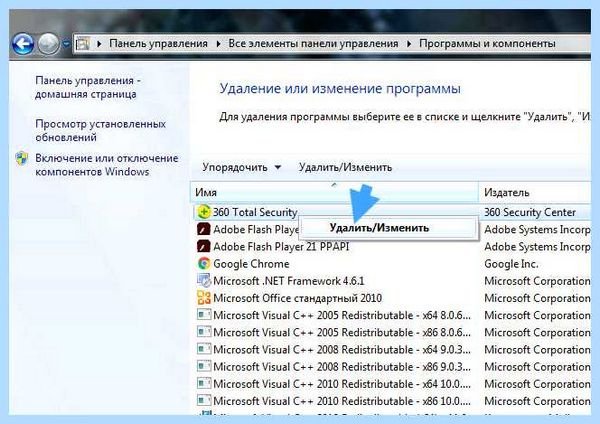Sort by the Имя column header
600x424 pixels.
334,192
